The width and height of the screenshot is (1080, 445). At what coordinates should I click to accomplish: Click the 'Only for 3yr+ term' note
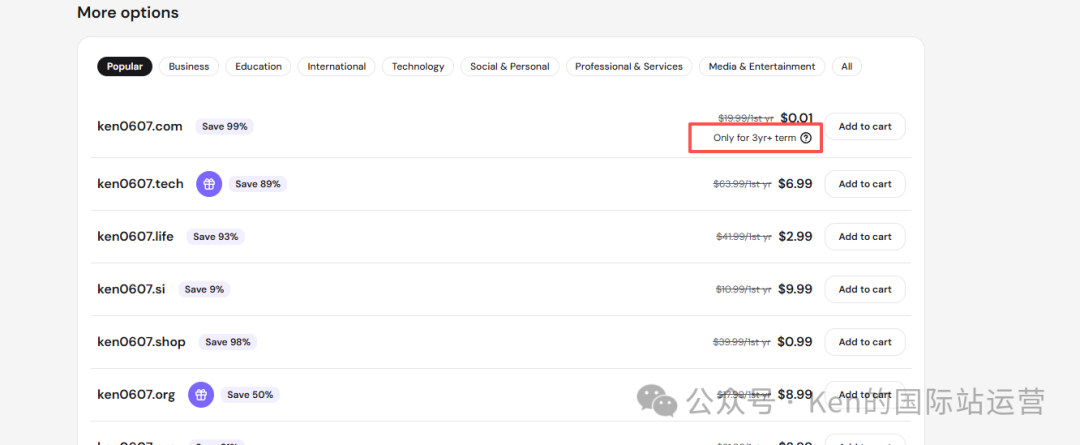755,138
